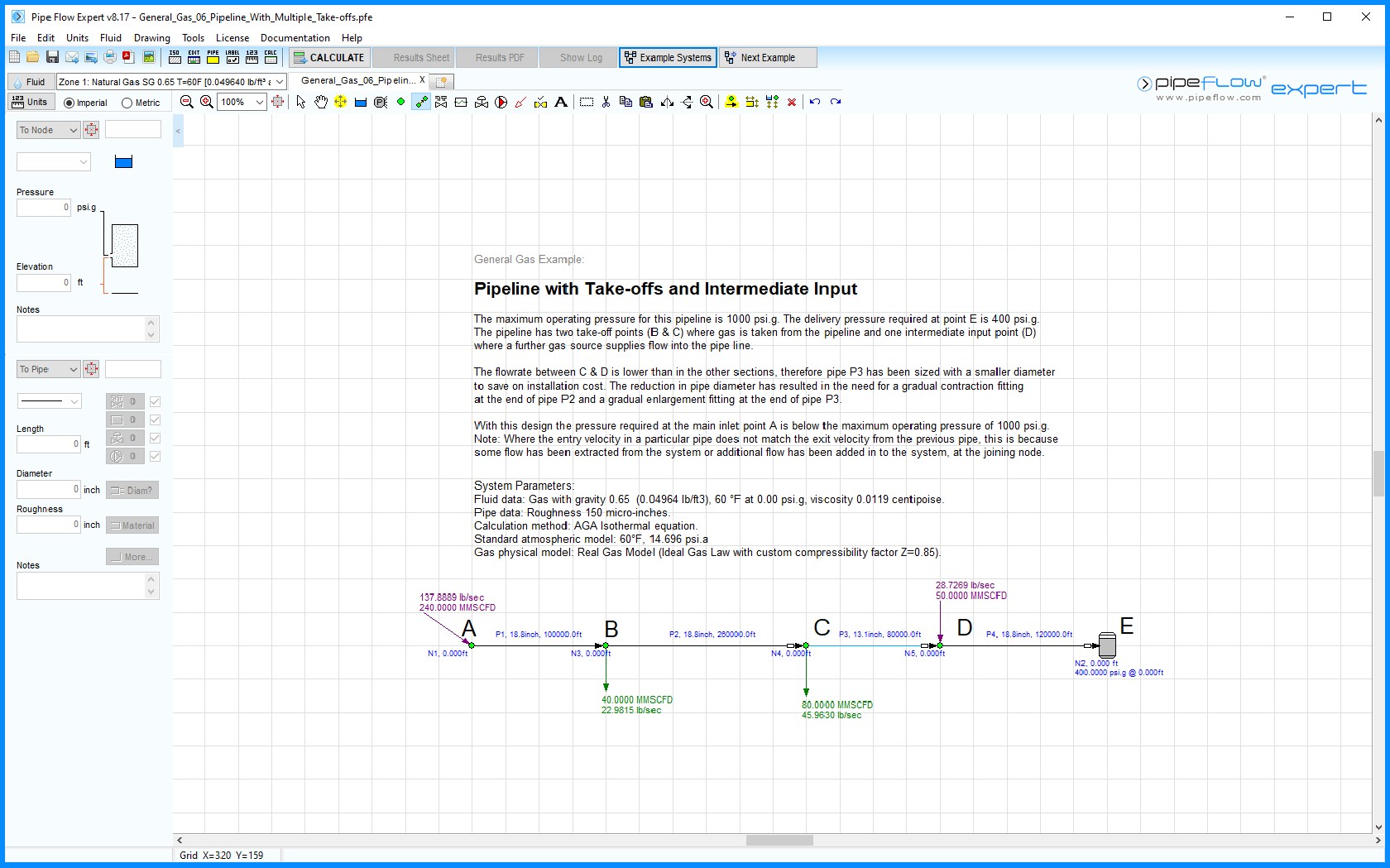
Task: Click the redo arrow icon
Action: tap(836, 102)
